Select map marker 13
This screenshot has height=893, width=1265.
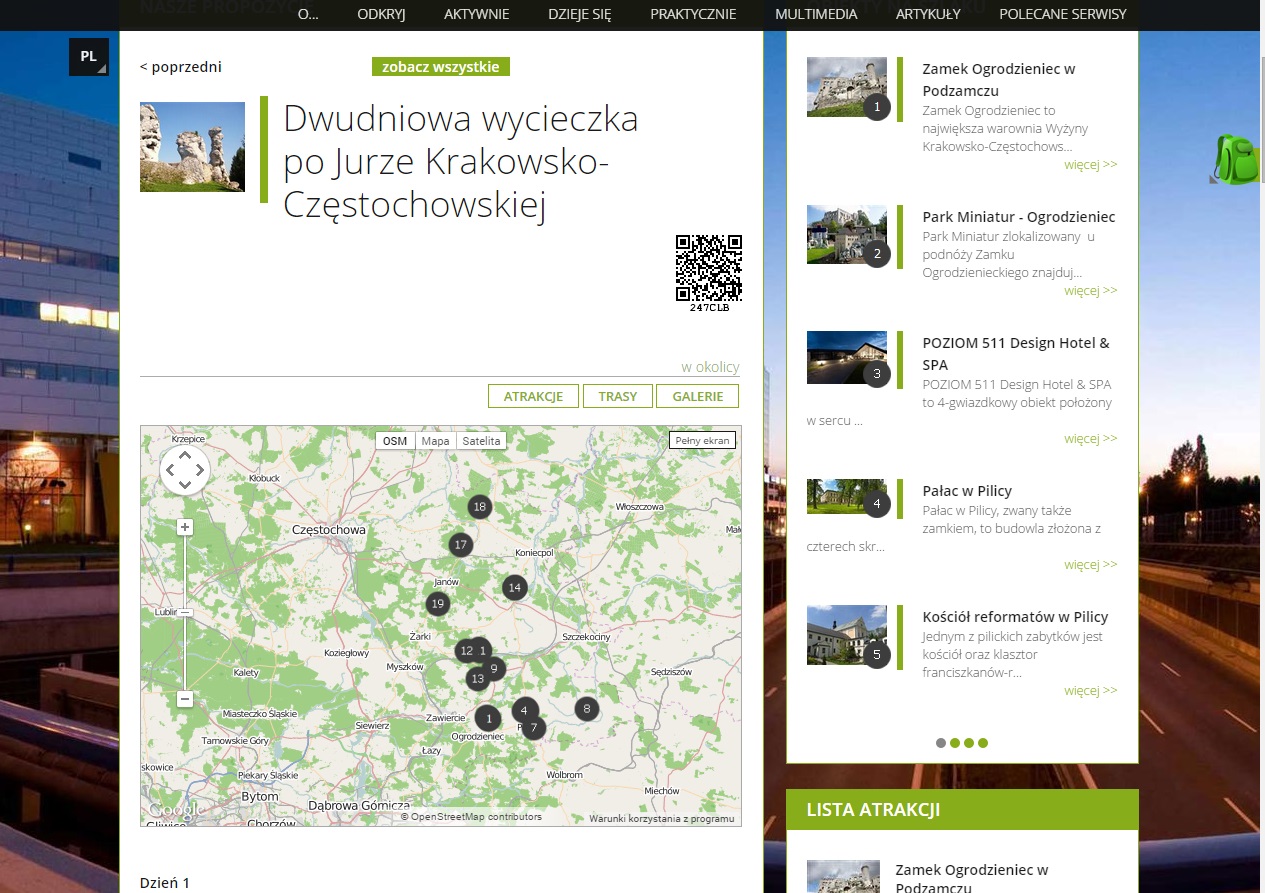click(477, 679)
